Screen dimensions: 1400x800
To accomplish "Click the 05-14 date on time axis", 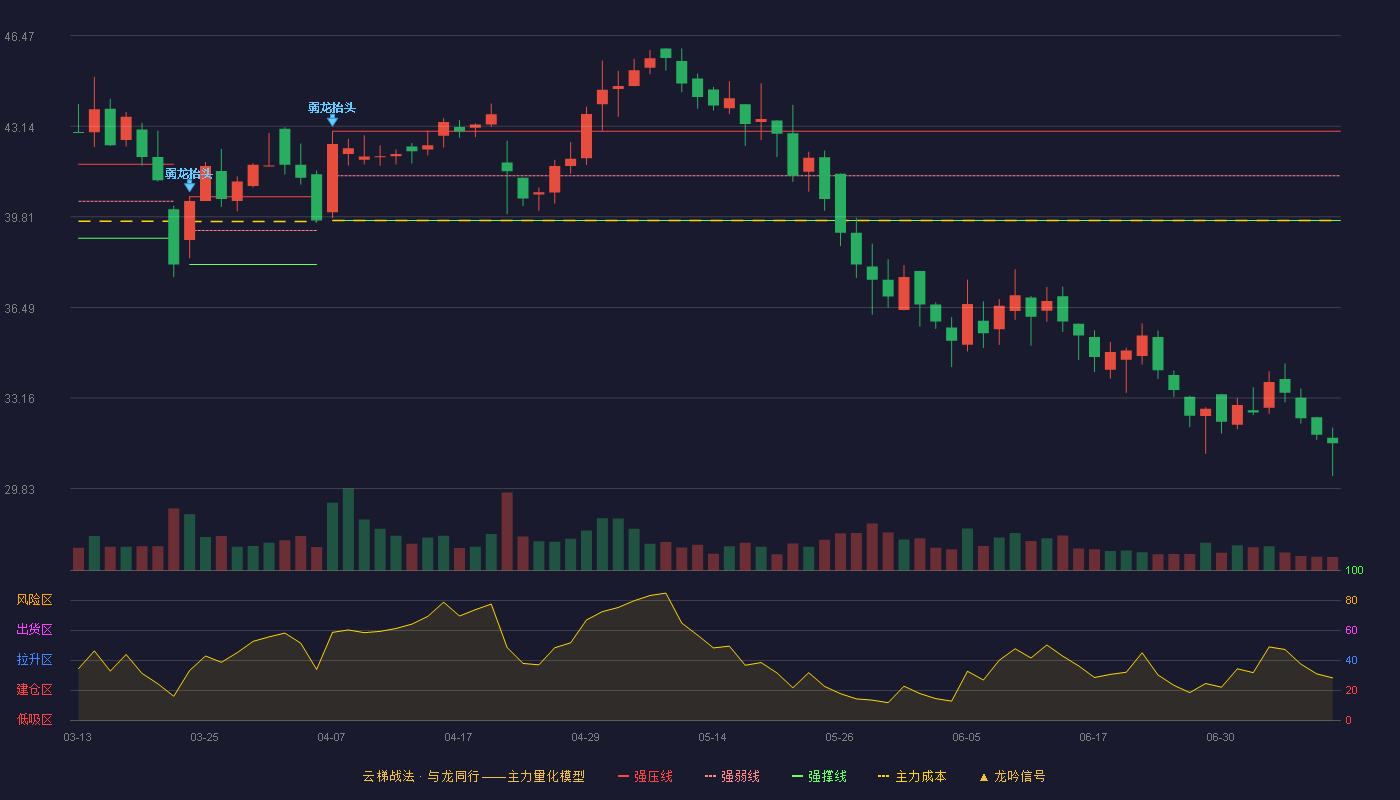I will 712,738.
